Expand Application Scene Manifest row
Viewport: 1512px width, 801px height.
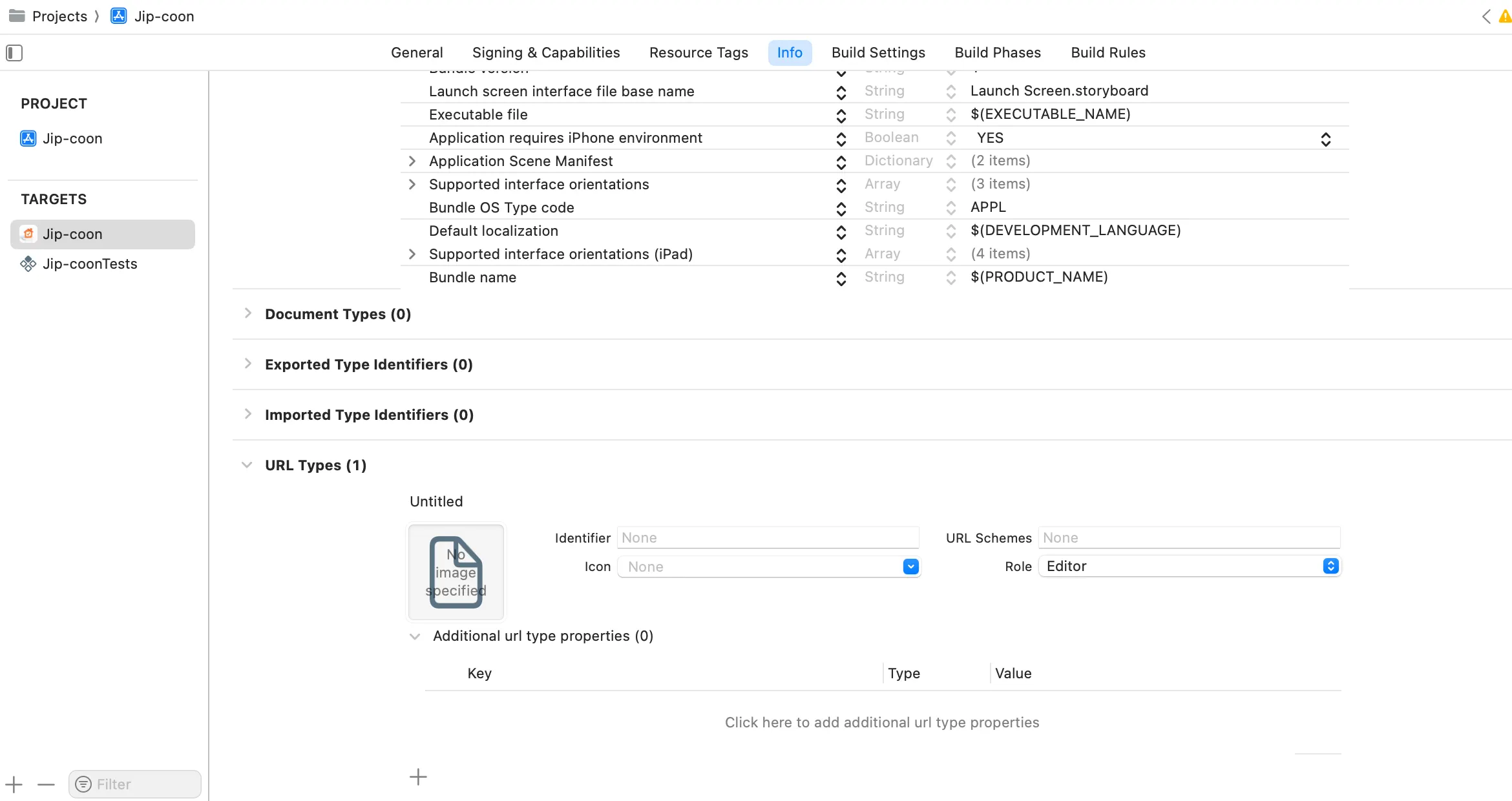(412, 161)
